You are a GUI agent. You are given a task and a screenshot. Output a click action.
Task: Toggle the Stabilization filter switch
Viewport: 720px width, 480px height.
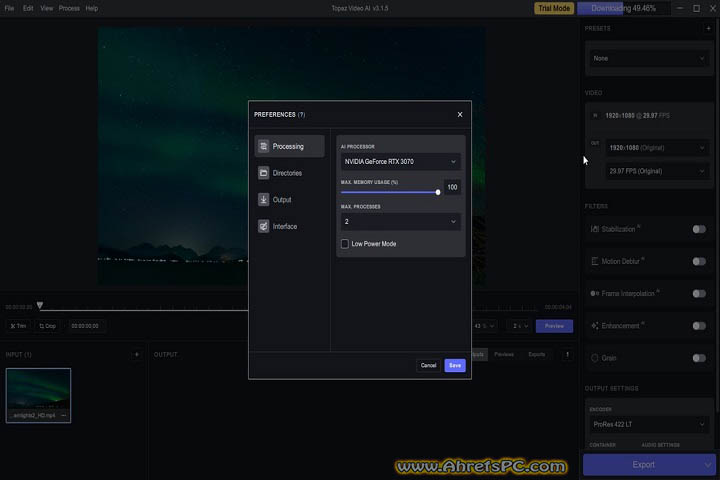click(699, 229)
